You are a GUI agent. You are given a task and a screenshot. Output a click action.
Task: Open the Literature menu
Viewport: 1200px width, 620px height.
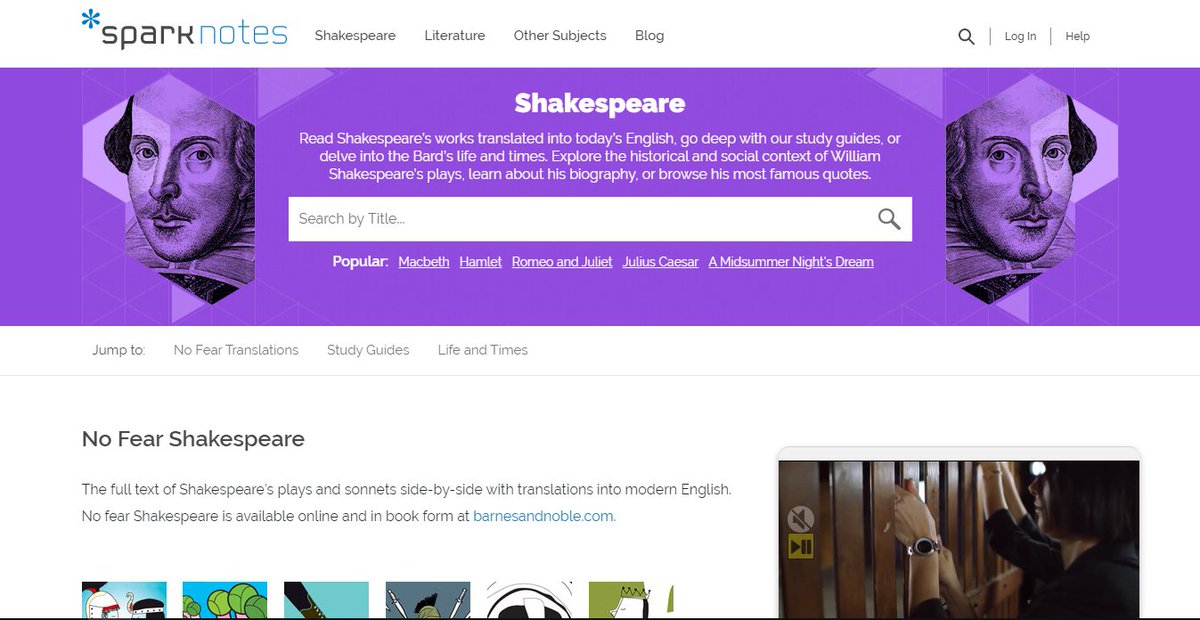click(x=454, y=35)
